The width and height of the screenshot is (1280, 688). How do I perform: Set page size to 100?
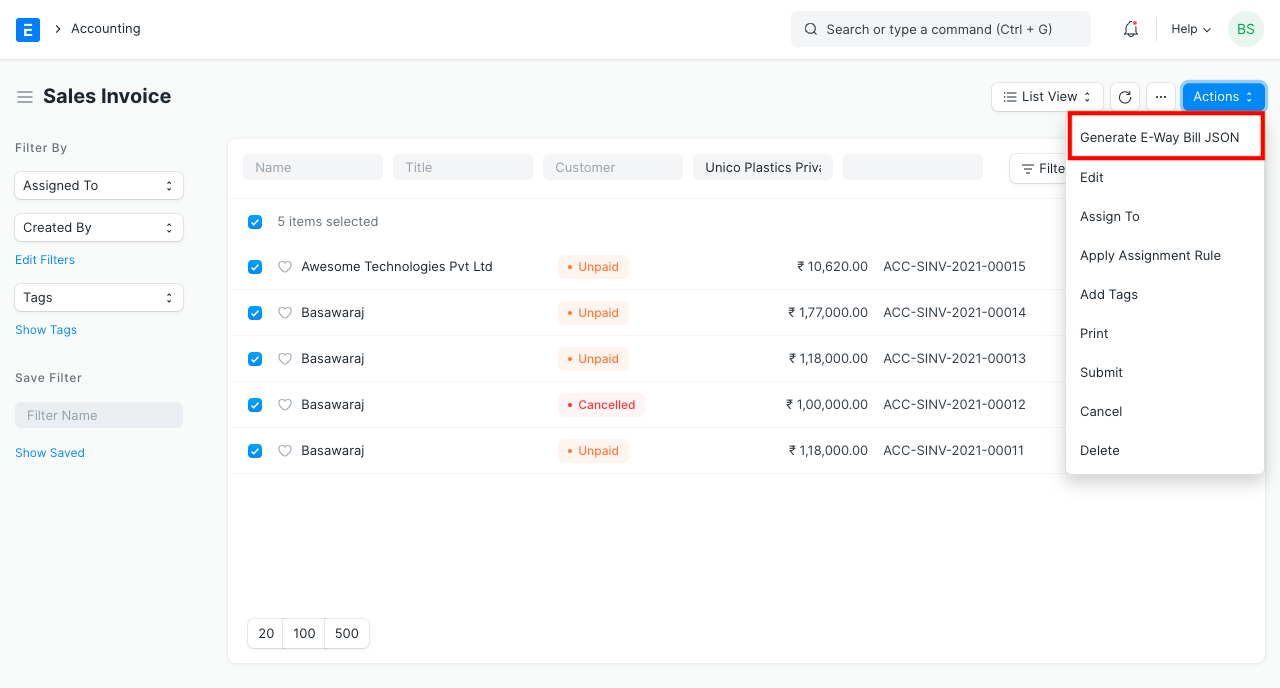[304, 633]
